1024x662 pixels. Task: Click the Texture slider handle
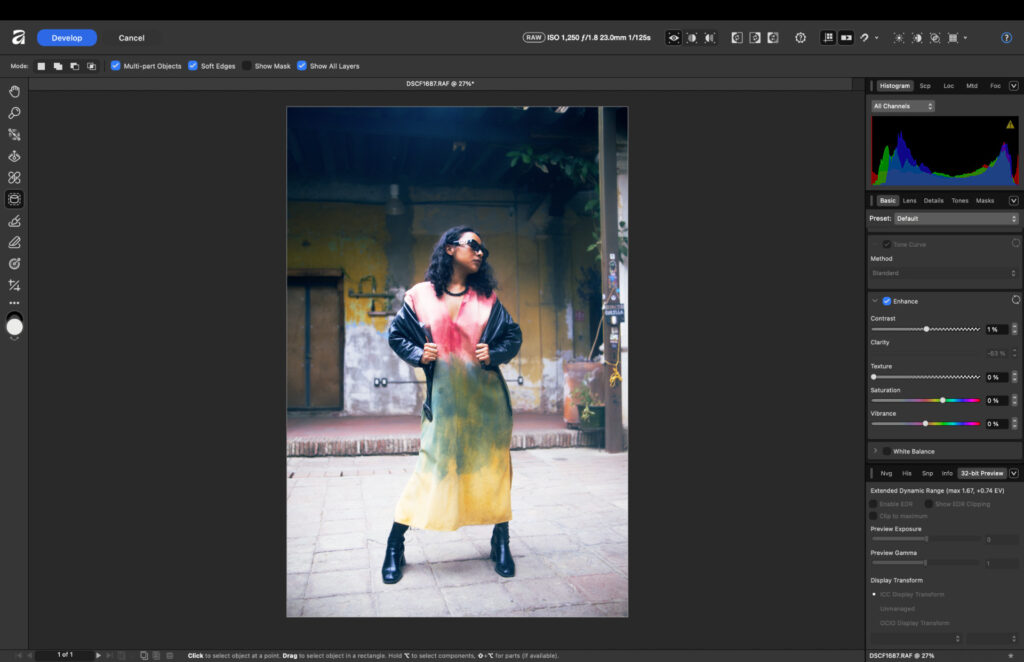point(874,377)
